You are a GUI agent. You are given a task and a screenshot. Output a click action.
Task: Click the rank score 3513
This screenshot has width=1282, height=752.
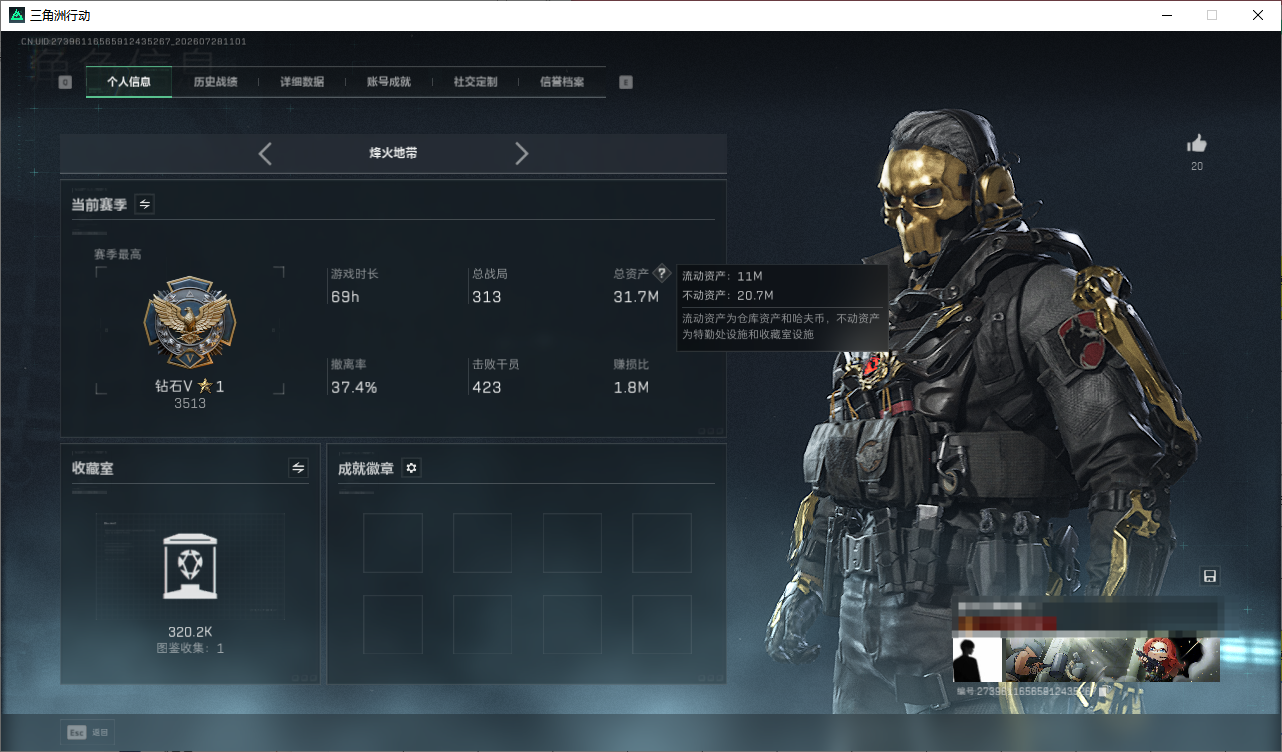(x=190, y=404)
